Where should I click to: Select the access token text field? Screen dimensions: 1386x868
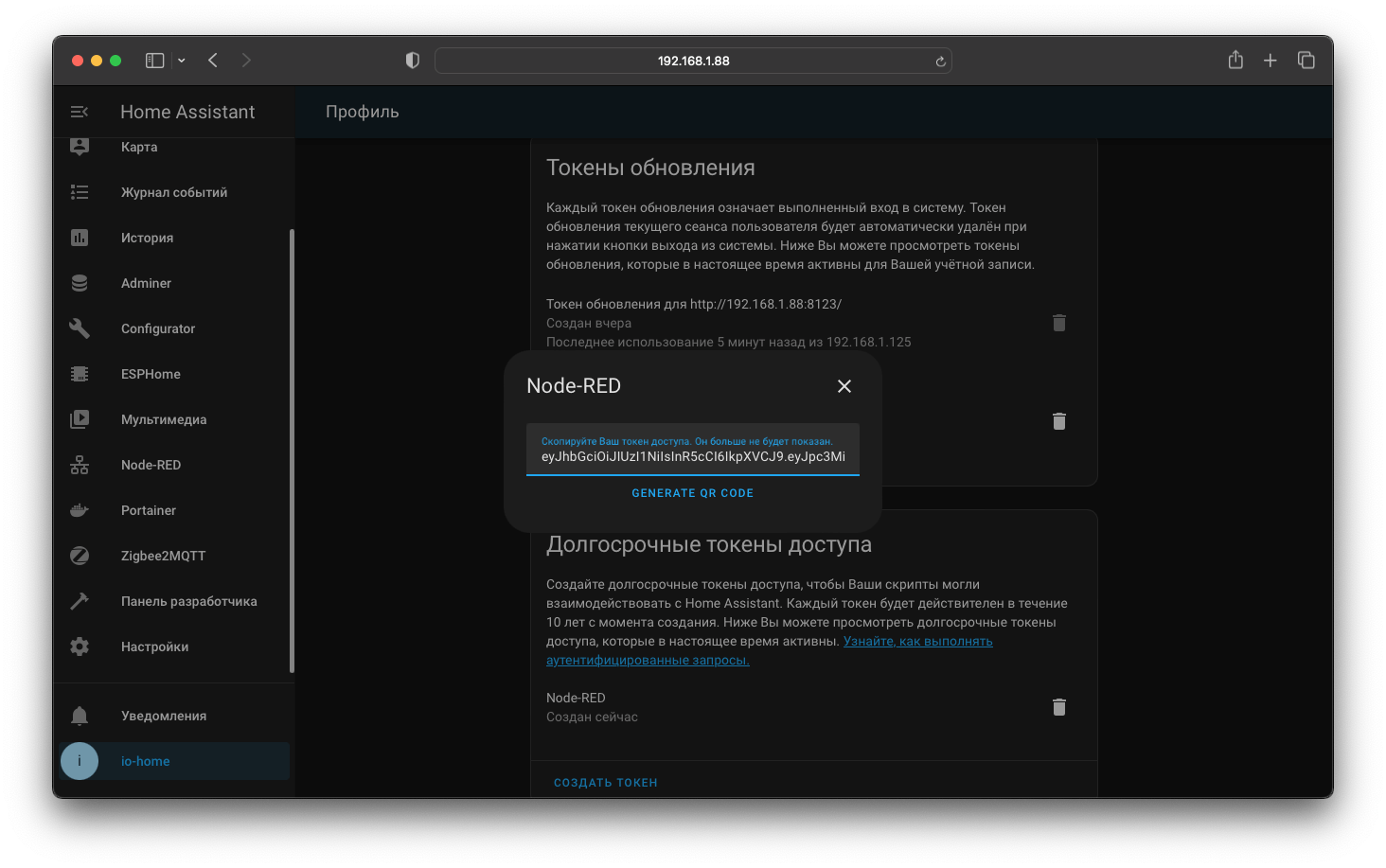692,457
